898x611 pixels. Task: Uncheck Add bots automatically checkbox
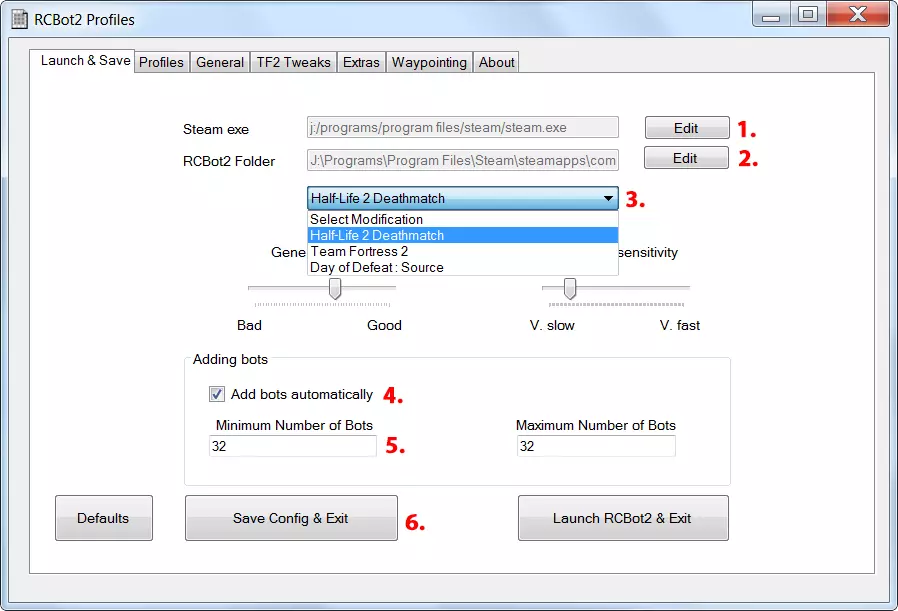(x=216, y=394)
